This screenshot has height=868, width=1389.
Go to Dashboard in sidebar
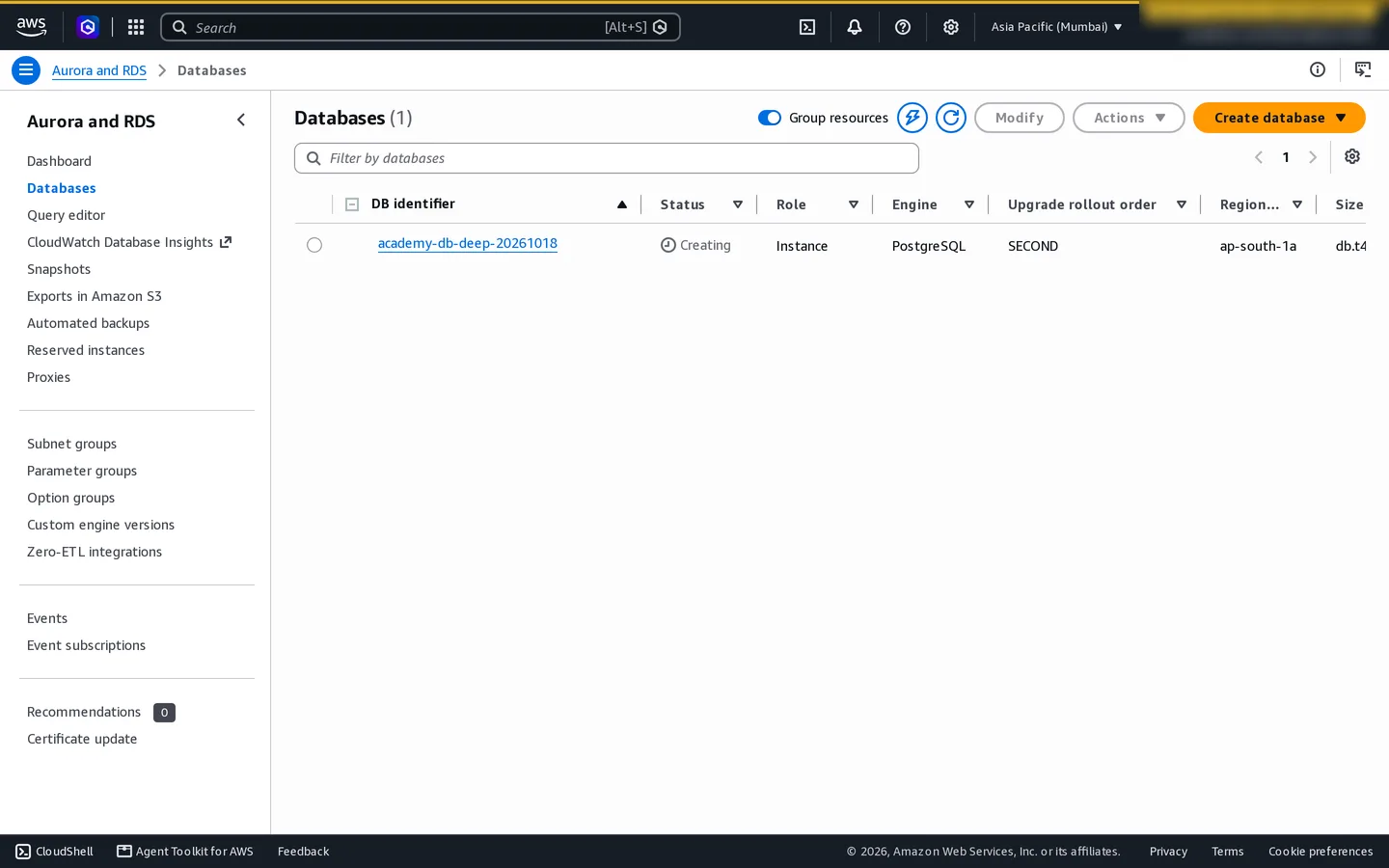point(59,161)
